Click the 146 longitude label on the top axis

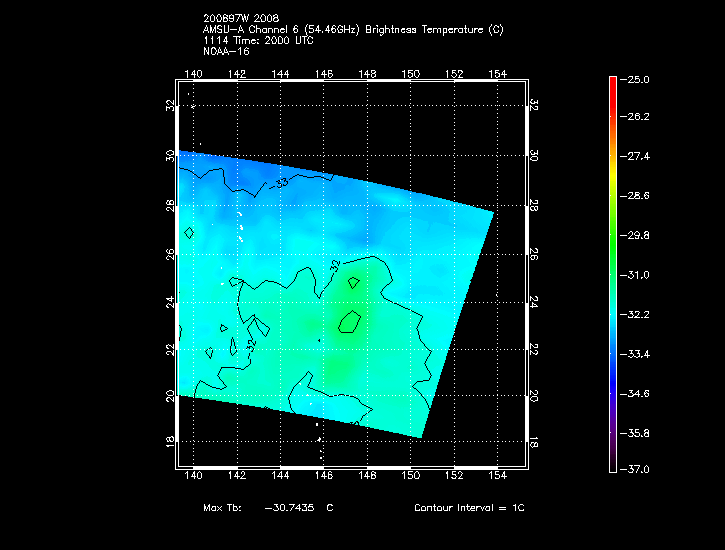point(324,74)
